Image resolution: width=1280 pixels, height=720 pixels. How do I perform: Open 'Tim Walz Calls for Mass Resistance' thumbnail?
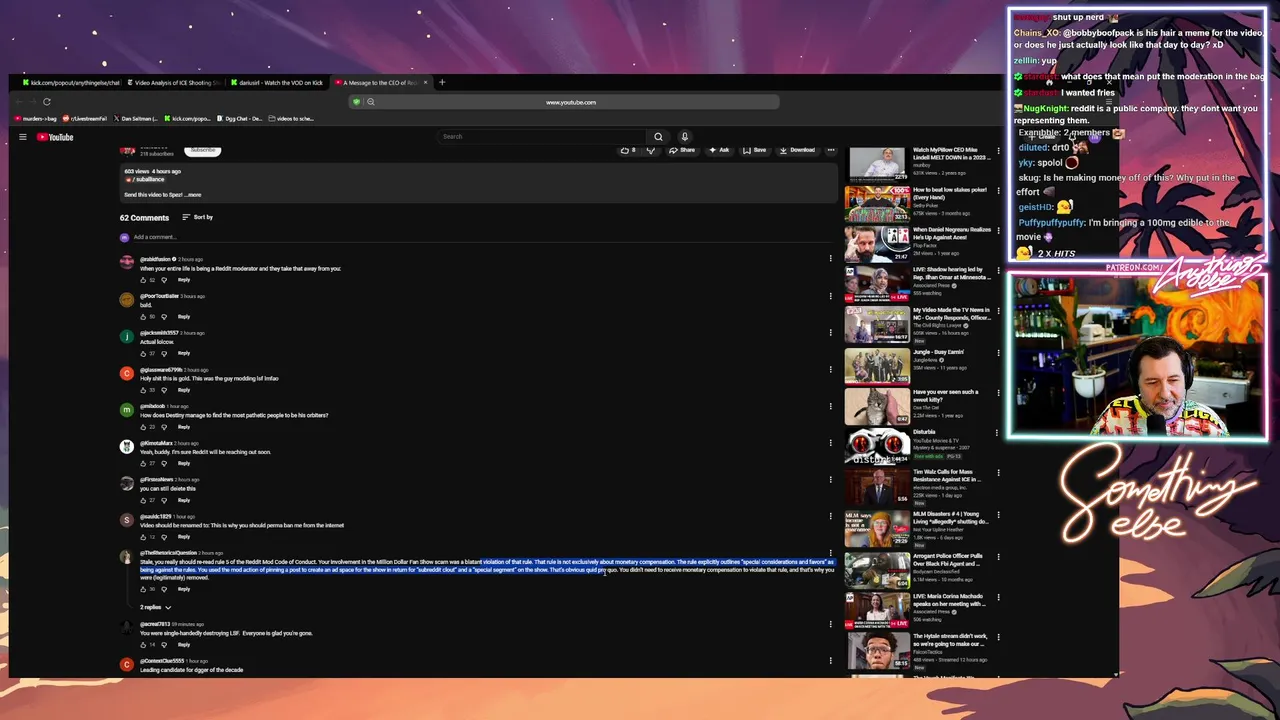point(877,486)
